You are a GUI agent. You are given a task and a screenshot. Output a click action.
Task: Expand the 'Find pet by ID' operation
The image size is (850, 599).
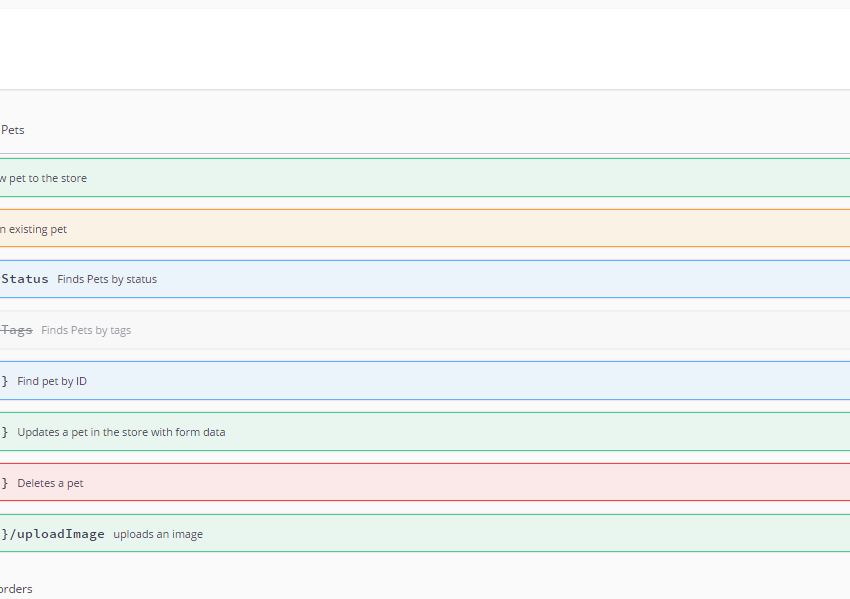[52, 381]
